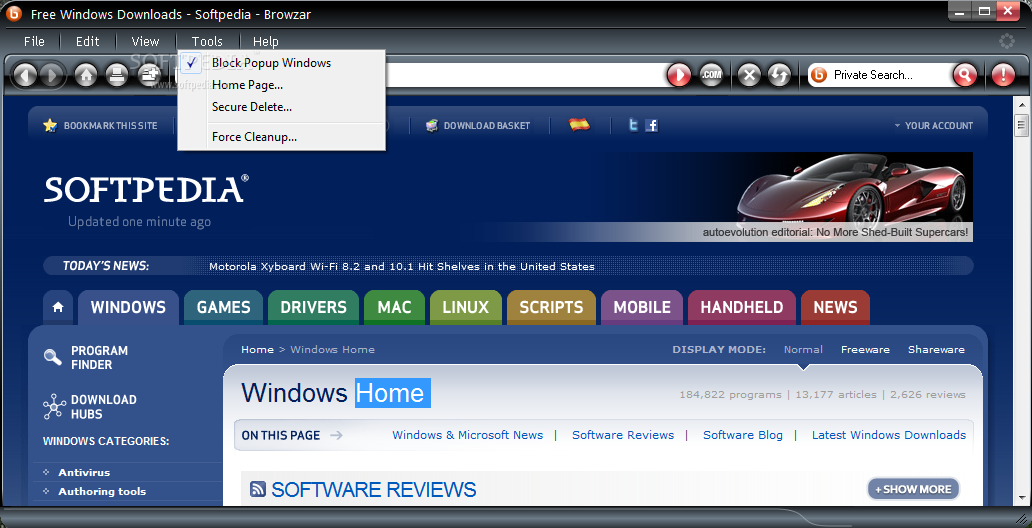Switch to the HANDHELD tab

(x=742, y=307)
